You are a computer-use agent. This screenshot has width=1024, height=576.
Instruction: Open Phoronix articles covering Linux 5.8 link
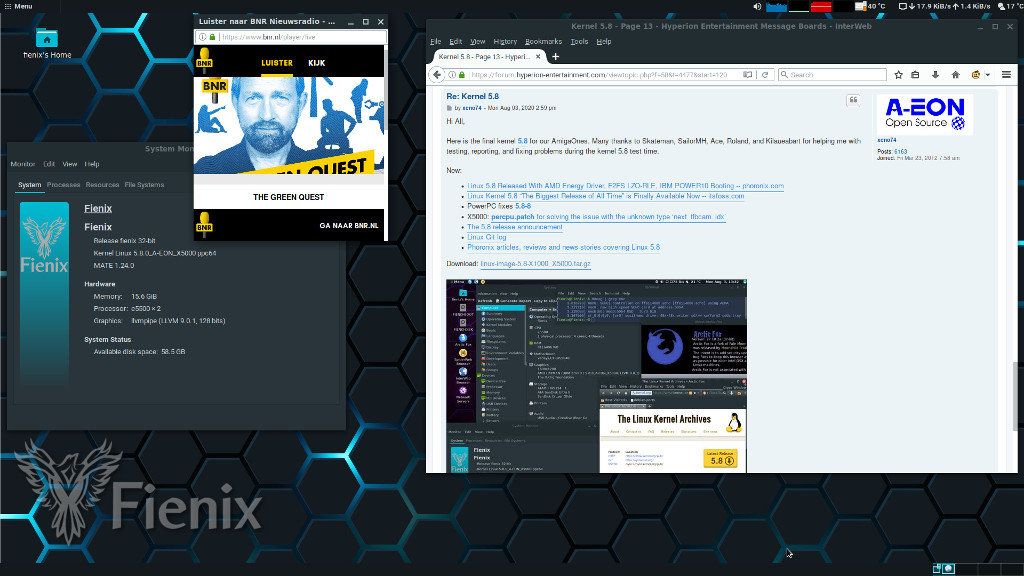point(564,248)
